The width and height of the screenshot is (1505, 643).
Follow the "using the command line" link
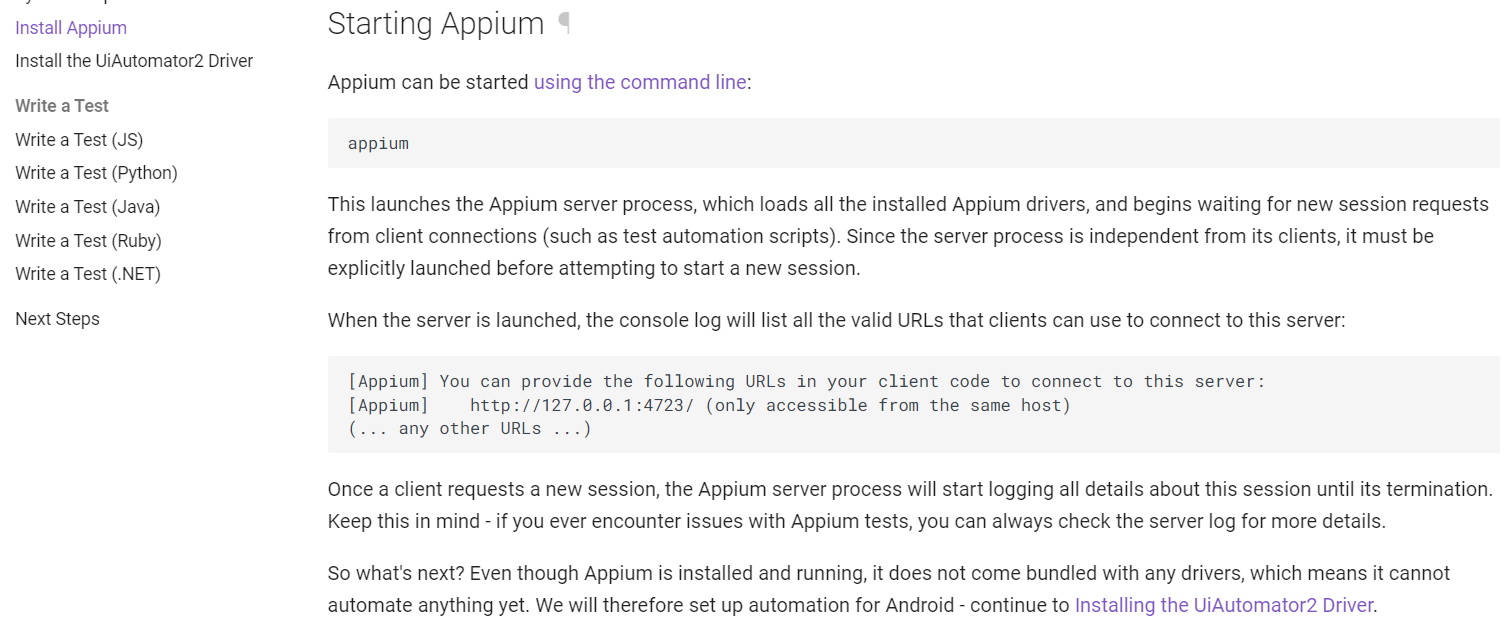[x=639, y=82]
